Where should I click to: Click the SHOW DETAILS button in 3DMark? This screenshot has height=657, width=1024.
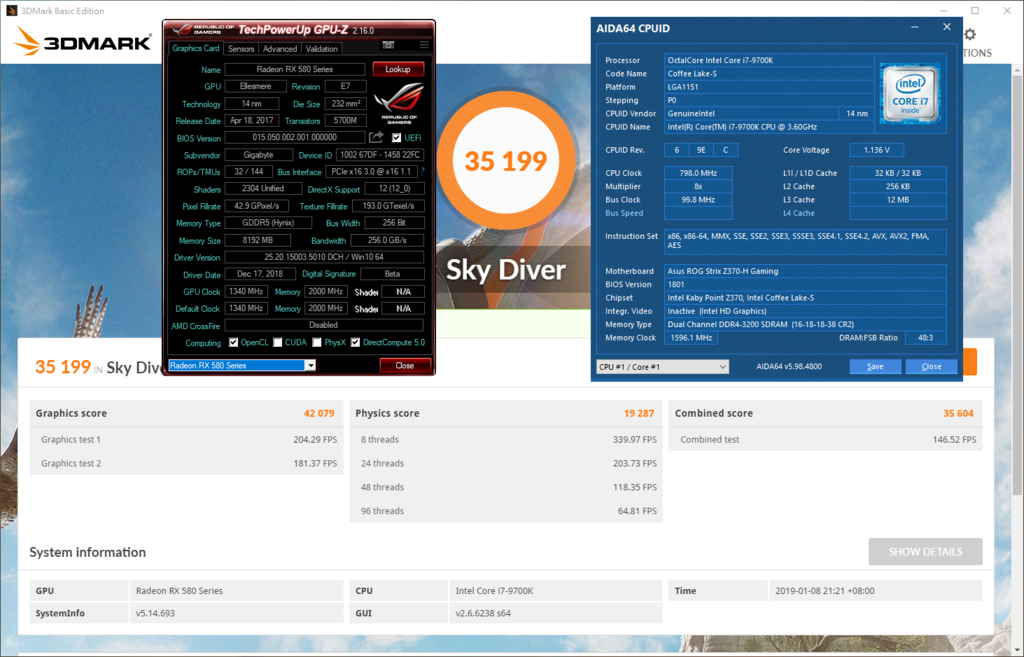click(925, 552)
